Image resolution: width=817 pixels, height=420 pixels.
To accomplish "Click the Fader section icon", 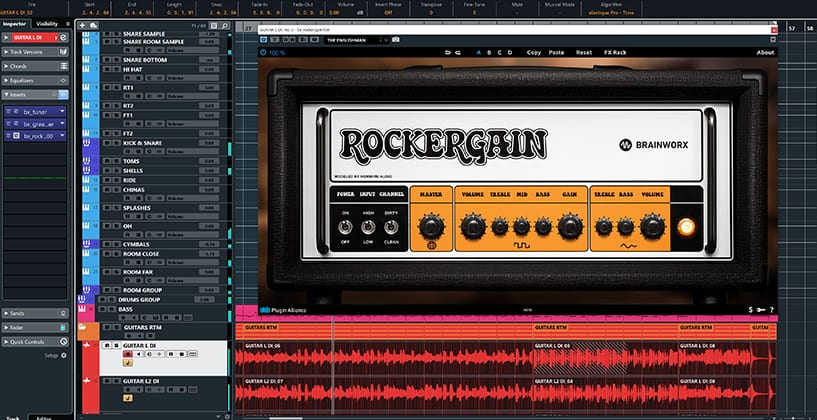I will tap(63, 328).
